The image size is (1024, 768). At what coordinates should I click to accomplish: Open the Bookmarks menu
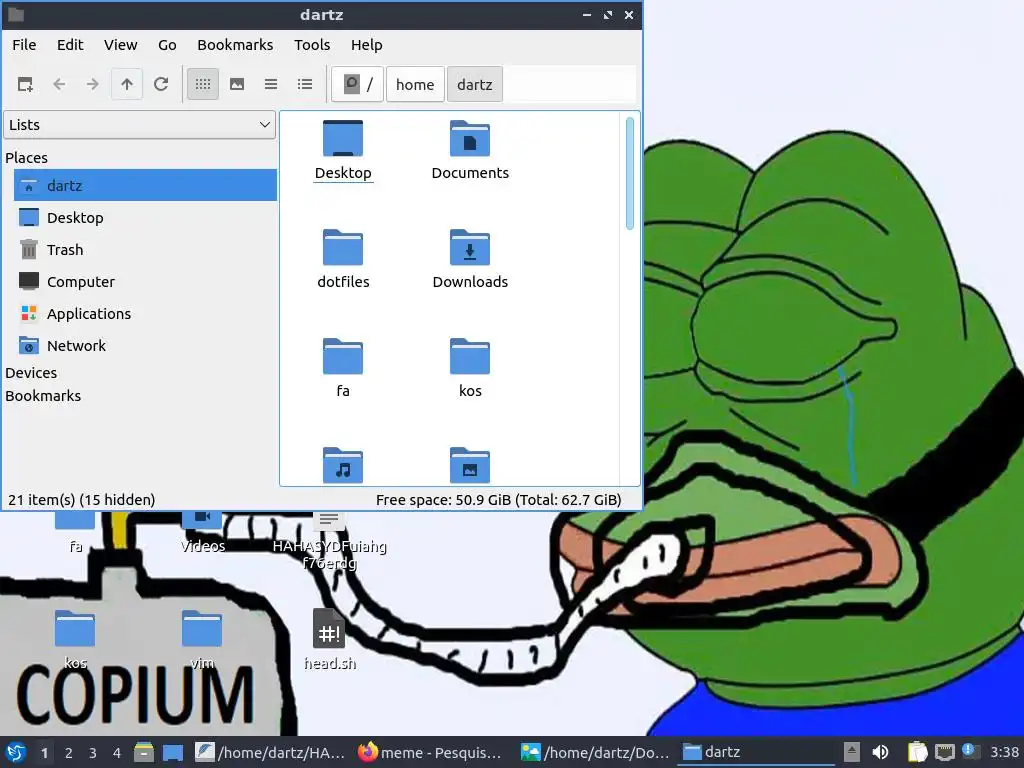pyautogui.click(x=235, y=45)
